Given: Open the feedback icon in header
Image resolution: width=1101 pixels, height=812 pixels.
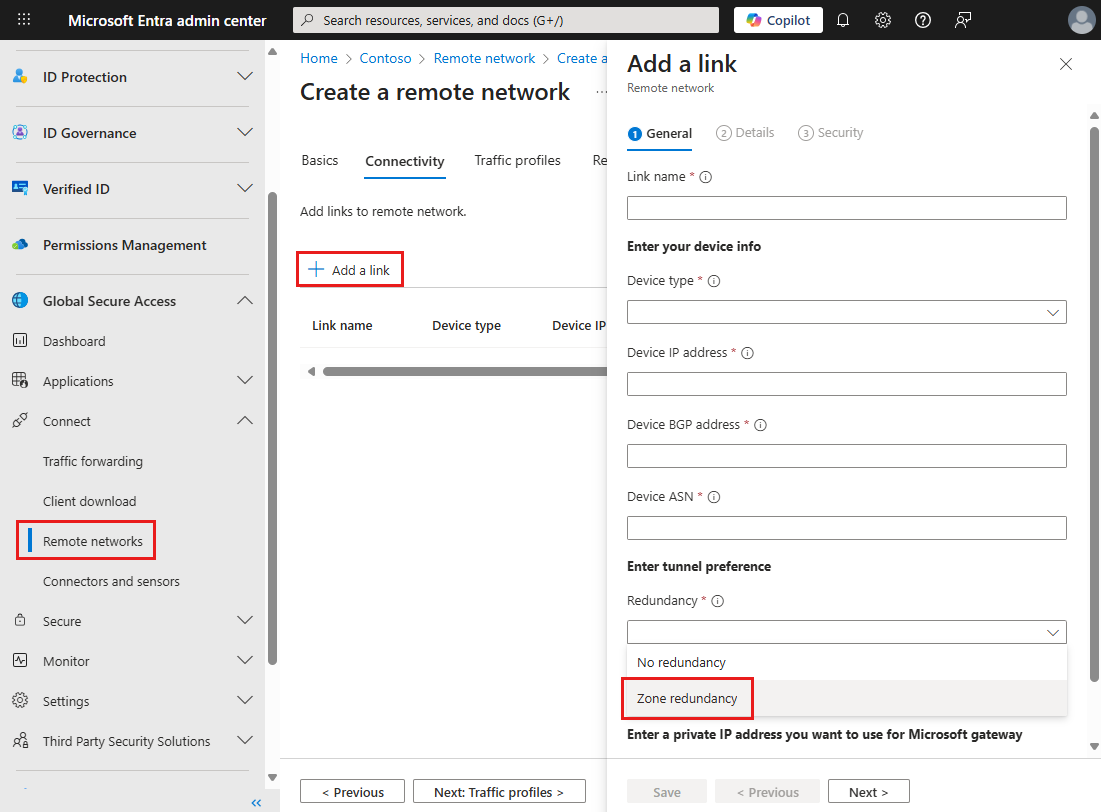Looking at the screenshot, I should click(963, 20).
